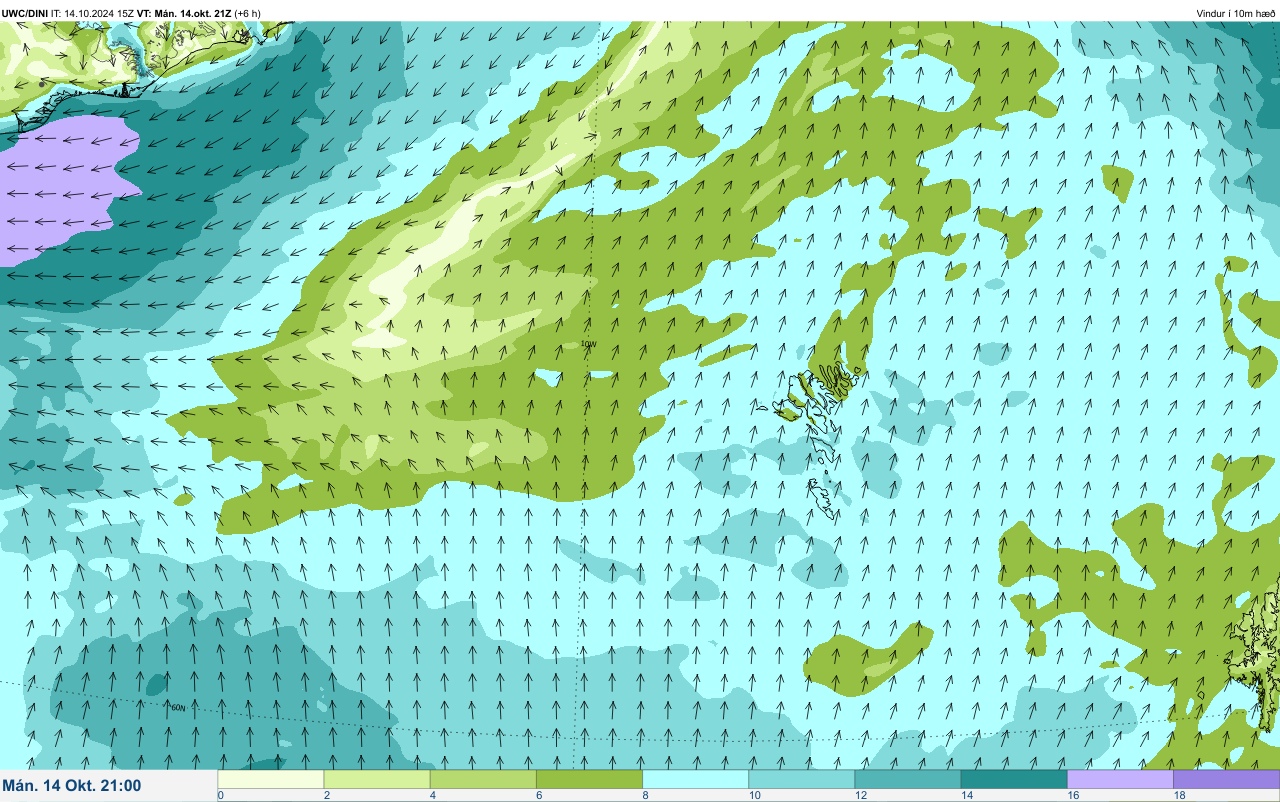Screen dimensions: 1280x802
Task: Click the legend value '0'
Action: (x=221, y=795)
